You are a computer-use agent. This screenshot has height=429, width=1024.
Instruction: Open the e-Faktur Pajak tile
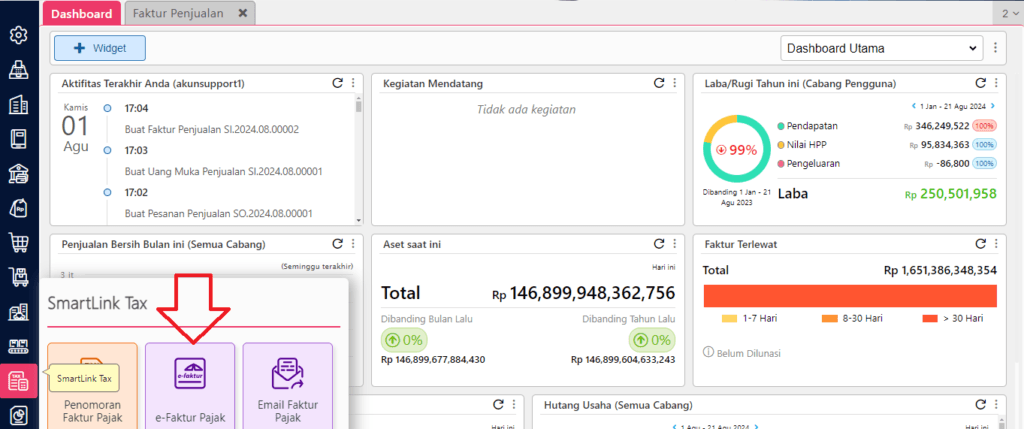coord(190,385)
